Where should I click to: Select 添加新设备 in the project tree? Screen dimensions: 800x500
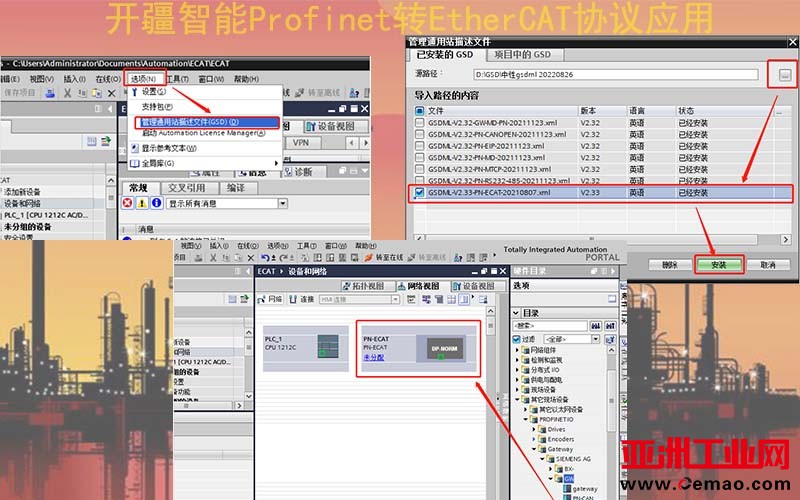[x=22, y=192]
